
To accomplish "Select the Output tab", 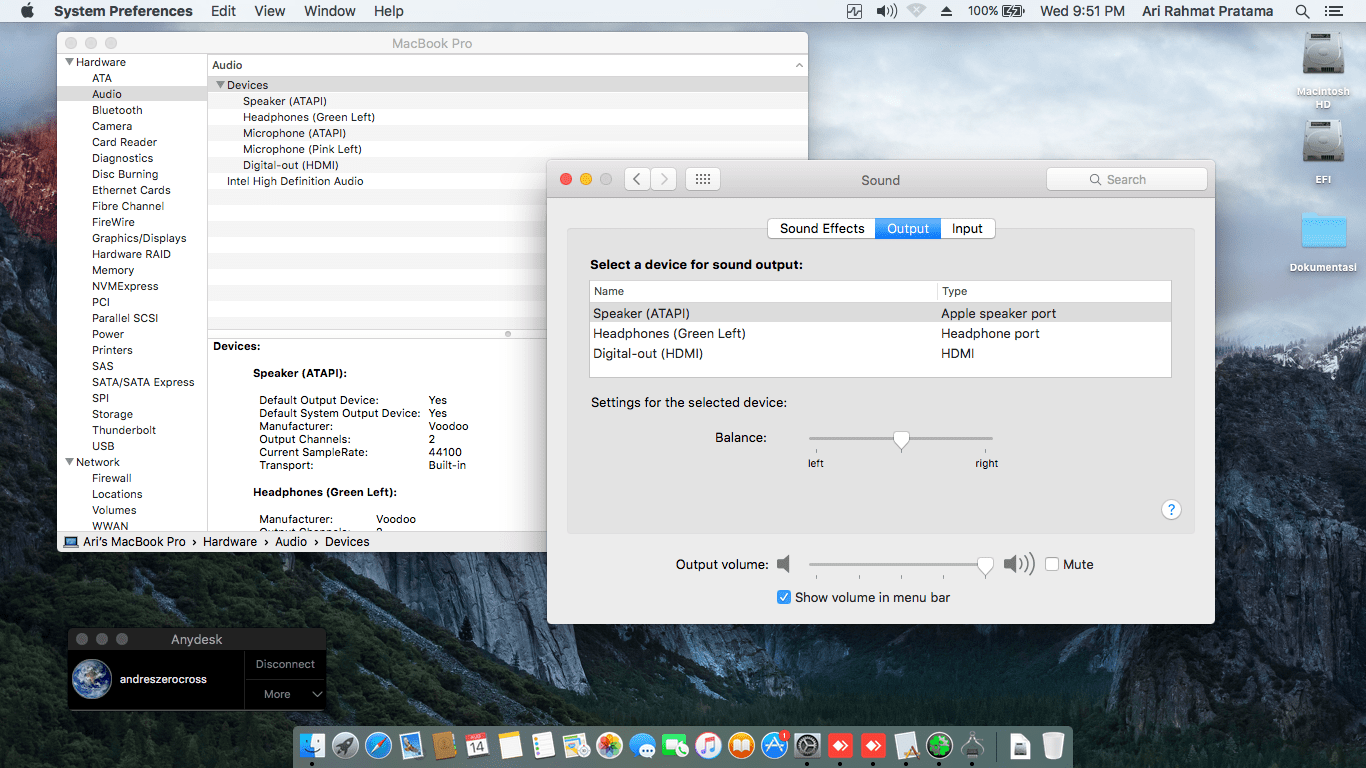I will (908, 228).
